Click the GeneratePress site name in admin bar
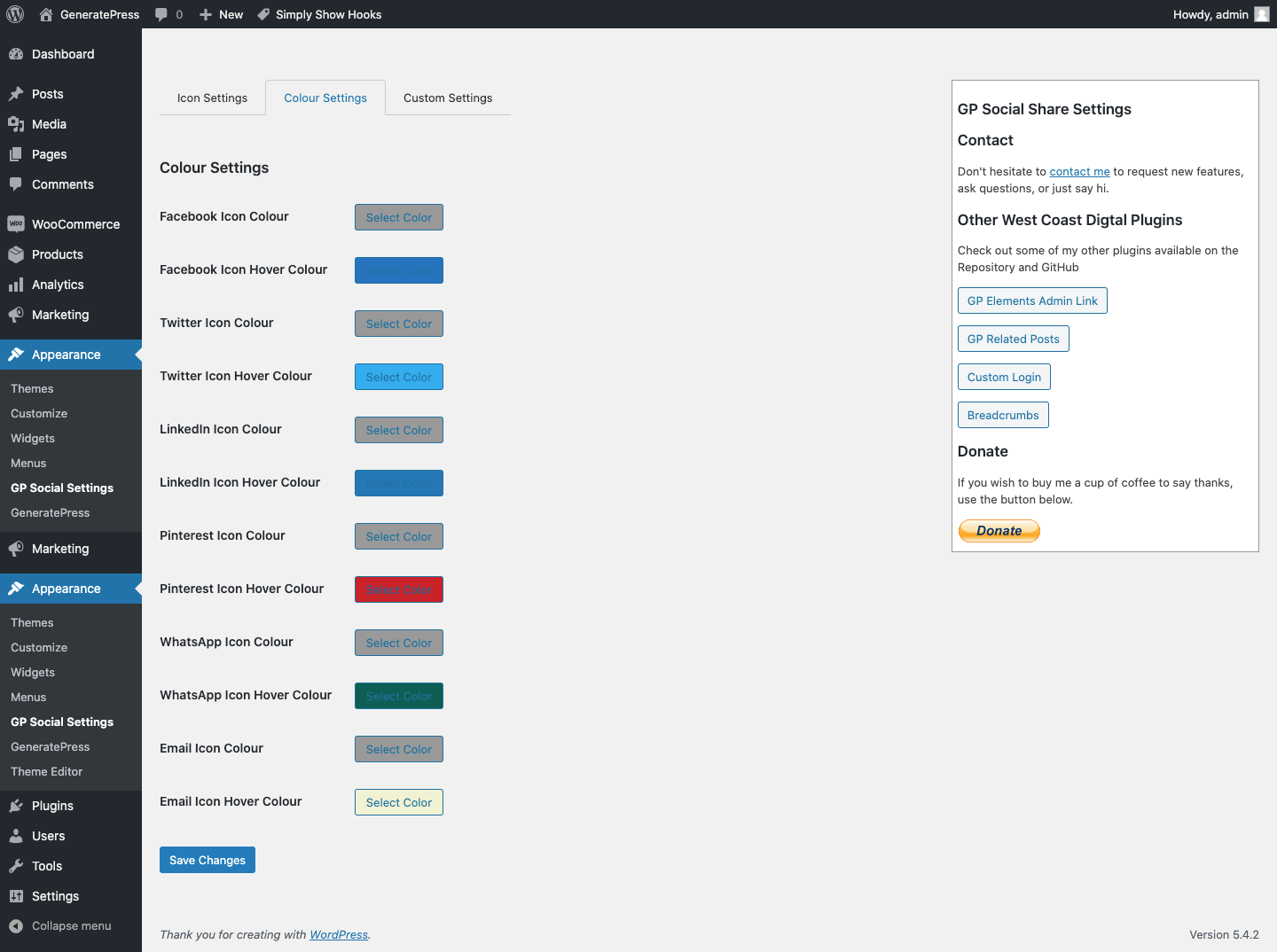1277x952 pixels. point(99,14)
